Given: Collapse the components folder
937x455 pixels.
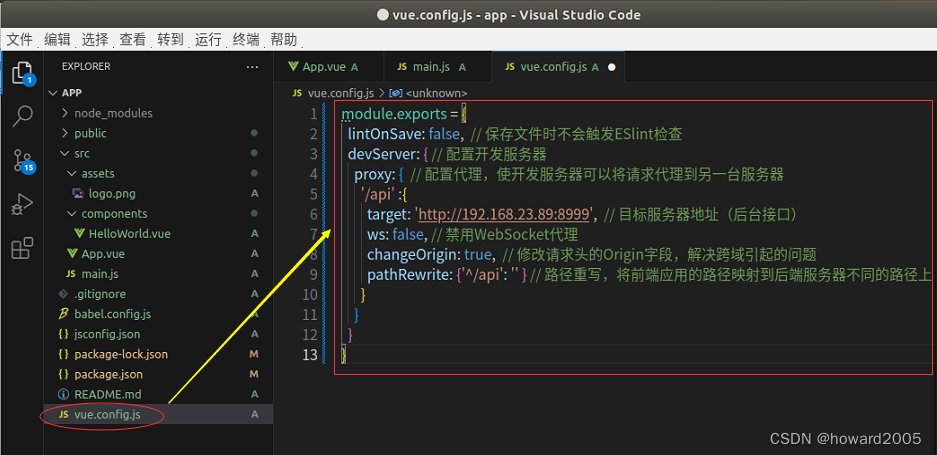Looking at the screenshot, I should [x=72, y=213].
